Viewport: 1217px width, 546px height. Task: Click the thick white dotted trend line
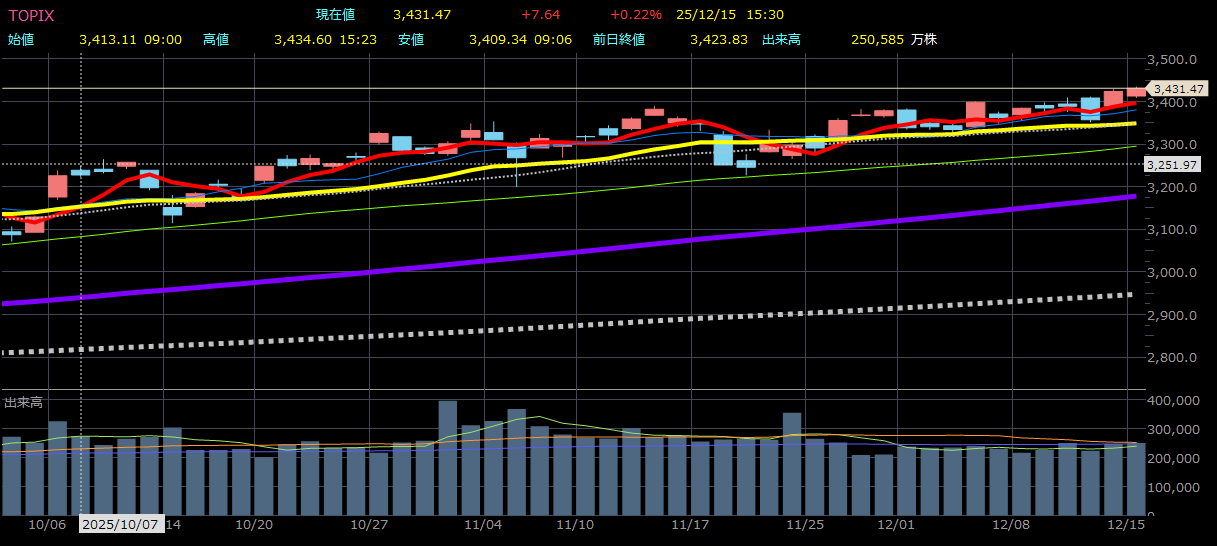point(600,324)
